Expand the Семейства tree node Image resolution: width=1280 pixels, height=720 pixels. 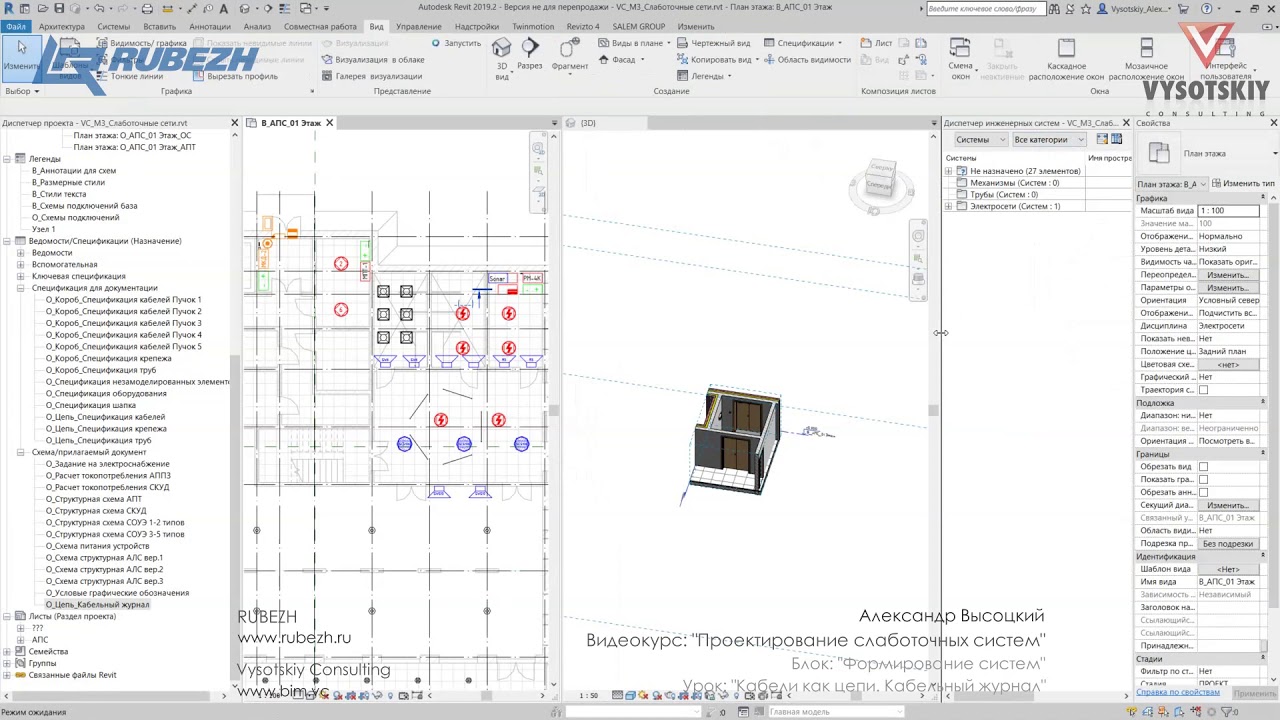(x=7, y=652)
